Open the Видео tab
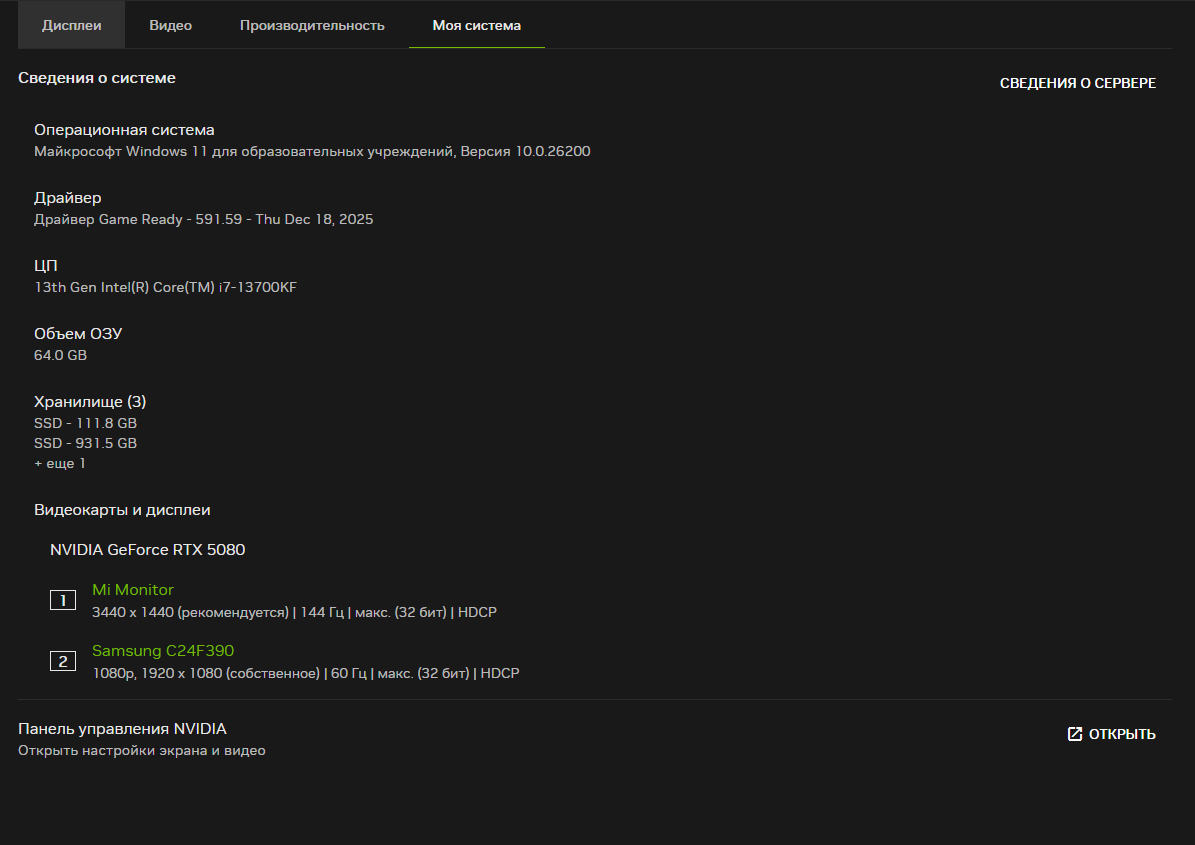1195x845 pixels. point(171,25)
